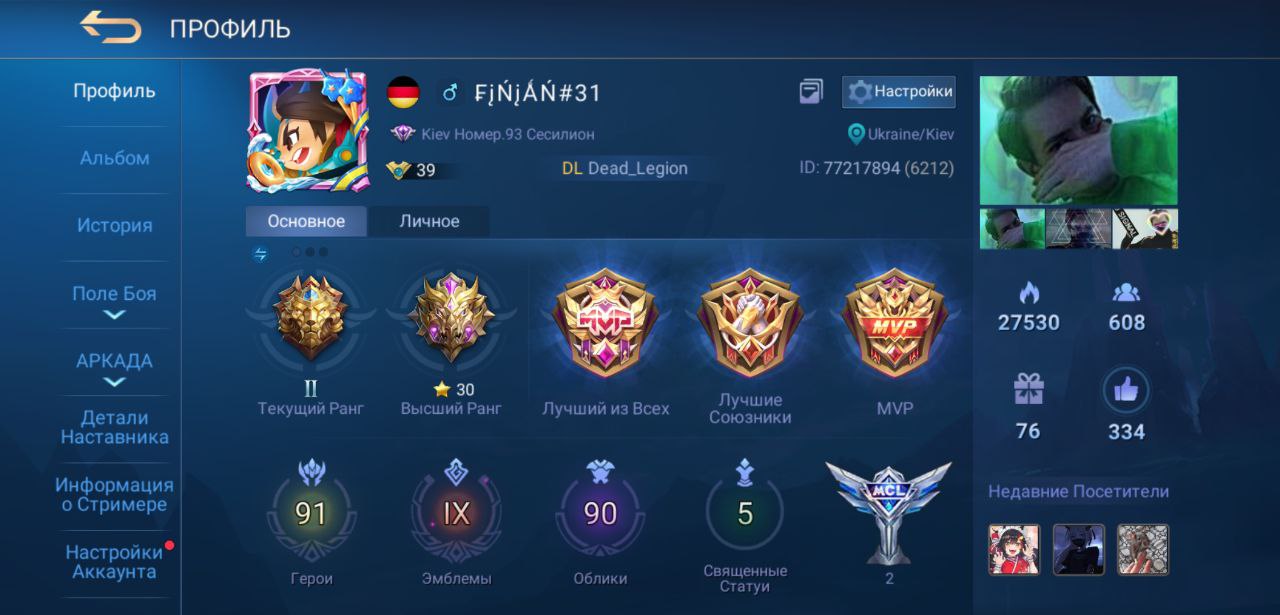Open Настройки Аккаунта menu item
Image resolution: width=1280 pixels, height=615 pixels.
point(114,563)
